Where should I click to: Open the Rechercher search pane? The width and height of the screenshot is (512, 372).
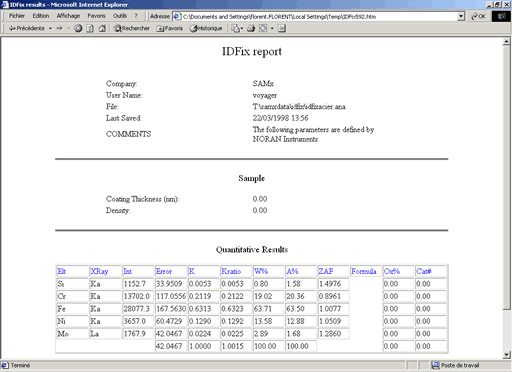click(132, 28)
